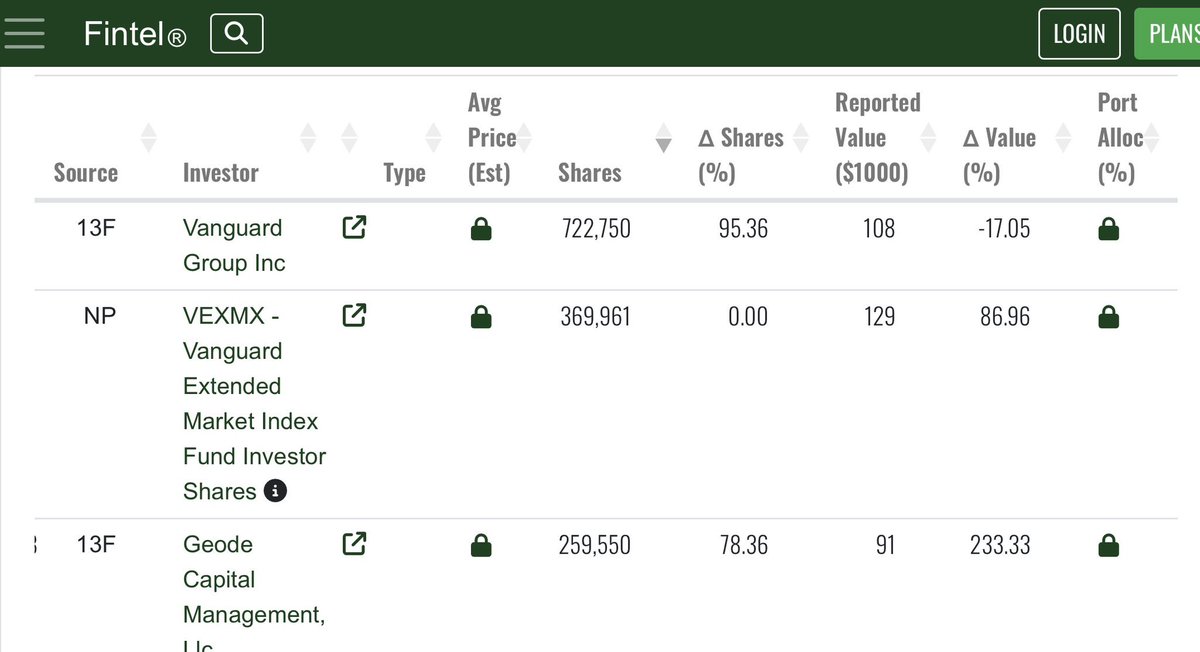This screenshot has width=1200, height=652.
Task: Sort by Δ Shares (%) column arrows
Action: 800,138
